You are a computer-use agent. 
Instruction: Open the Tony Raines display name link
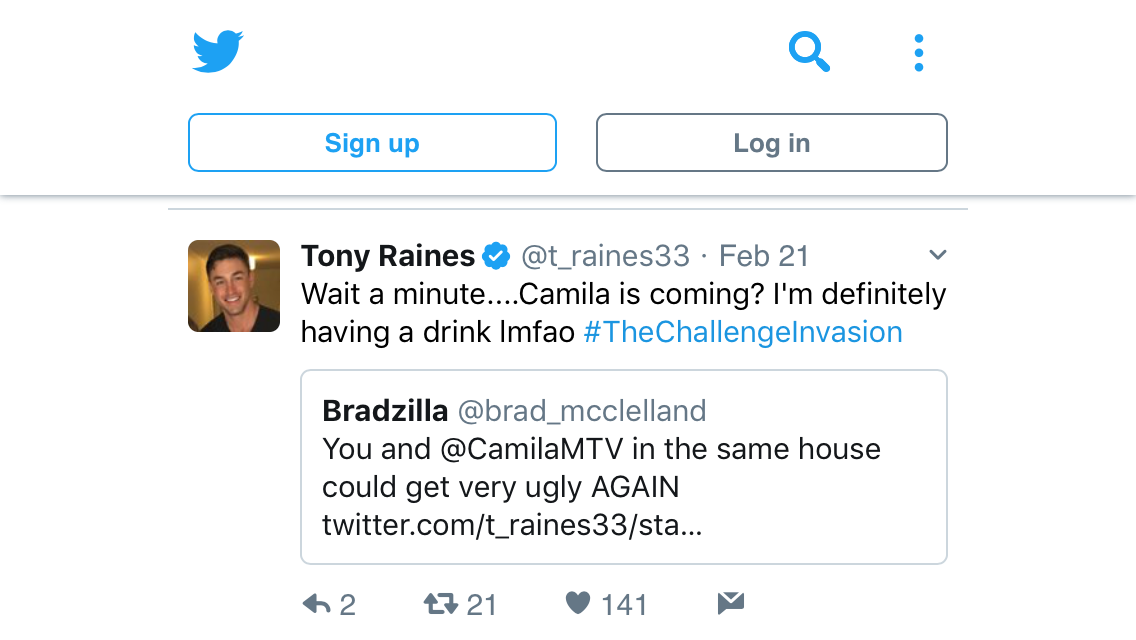[x=388, y=256]
